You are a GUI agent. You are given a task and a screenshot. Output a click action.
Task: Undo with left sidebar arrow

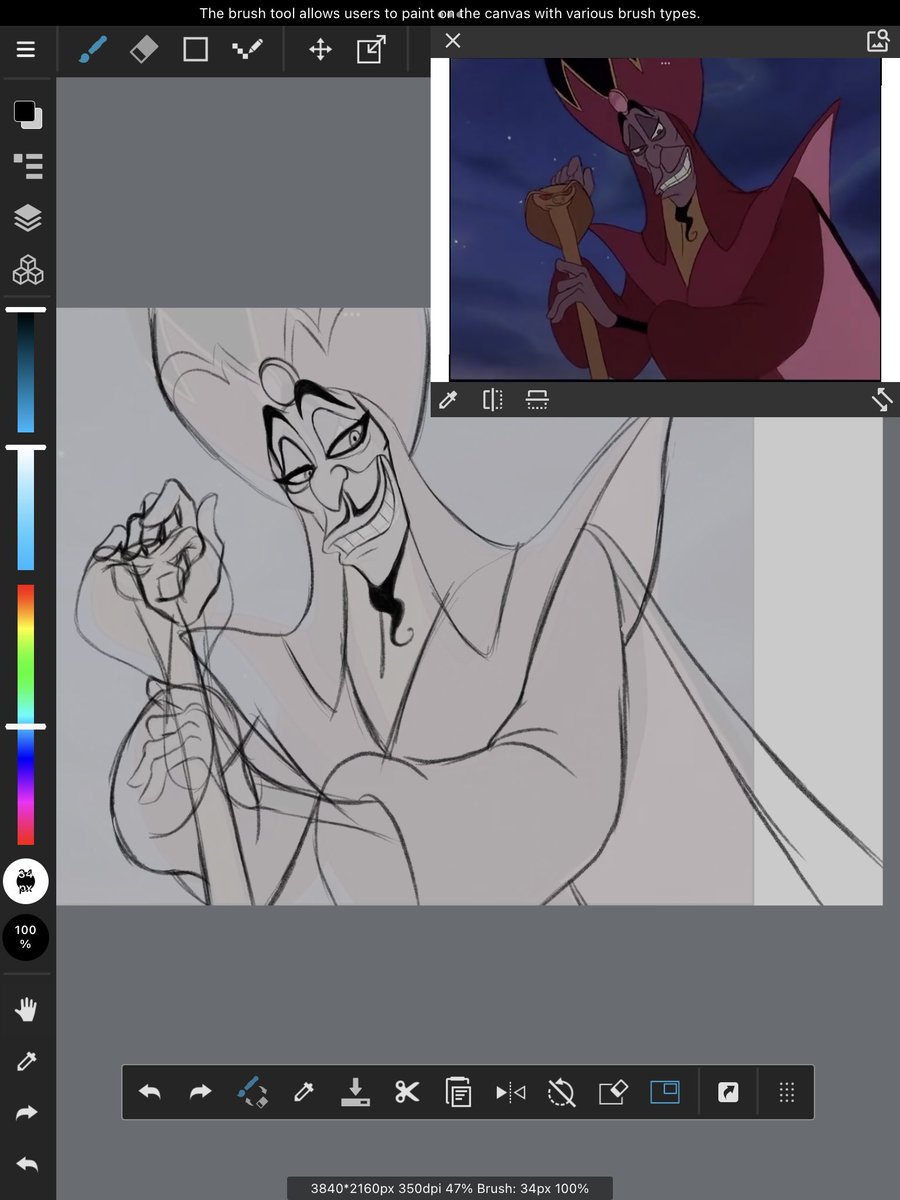click(26, 1164)
